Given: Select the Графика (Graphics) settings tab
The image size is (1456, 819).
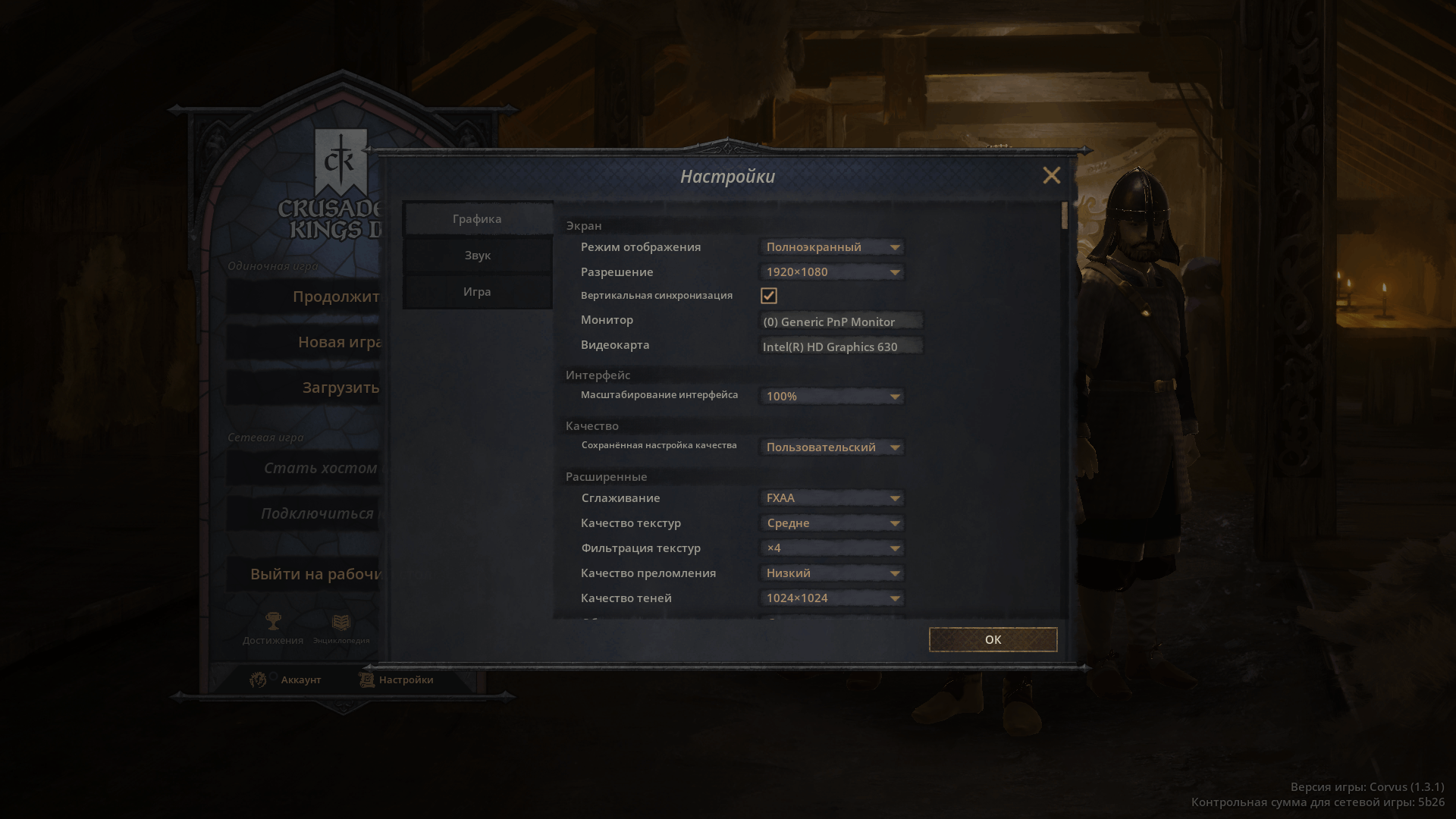Looking at the screenshot, I should [478, 218].
